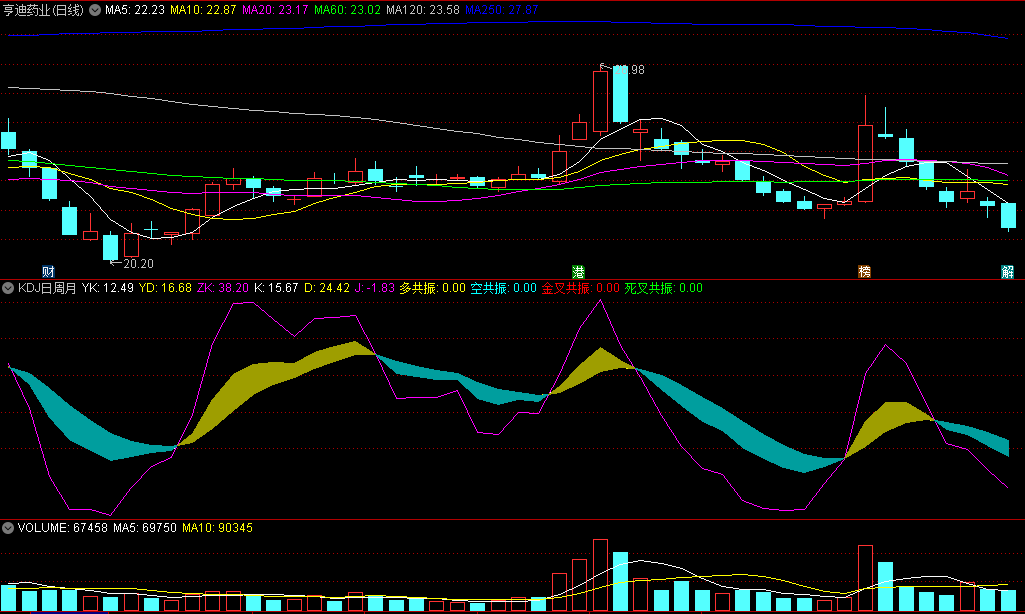Open the VOLUME indicator dropdown arrow
Screen dimensions: 1025x614
coord(8,528)
